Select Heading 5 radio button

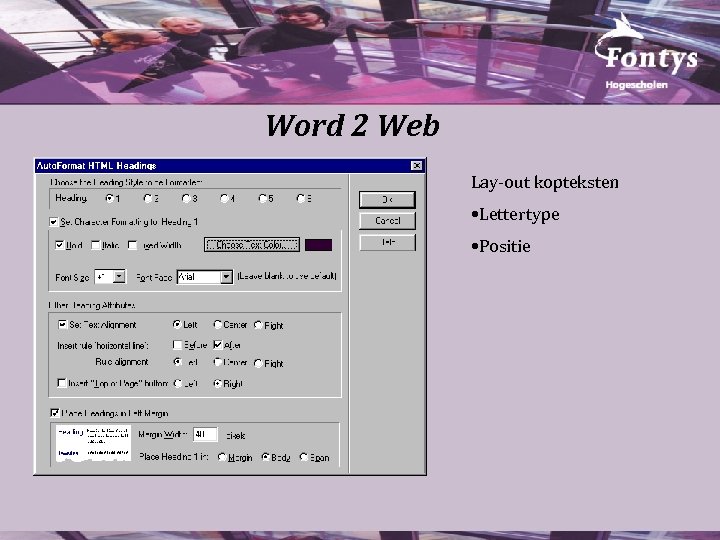pos(263,198)
